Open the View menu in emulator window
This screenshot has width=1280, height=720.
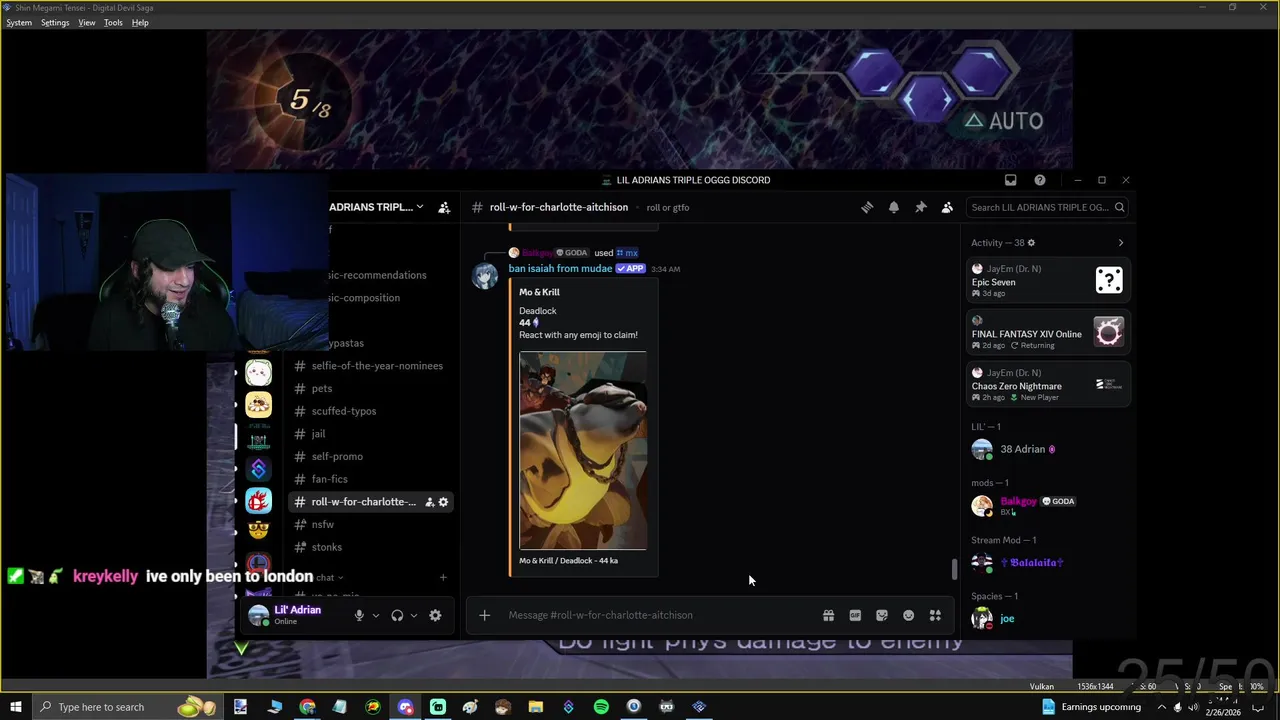[87, 22]
